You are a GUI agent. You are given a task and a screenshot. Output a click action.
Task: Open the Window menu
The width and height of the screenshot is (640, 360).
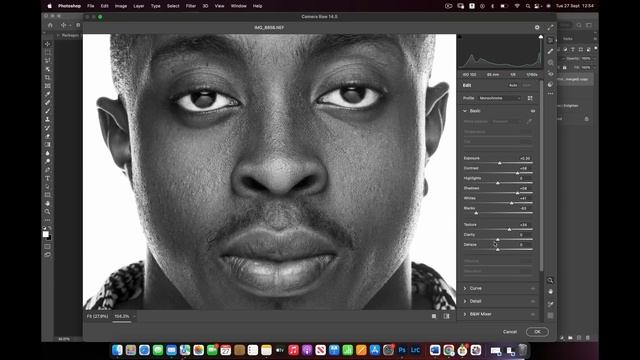pyautogui.click(x=238, y=6)
